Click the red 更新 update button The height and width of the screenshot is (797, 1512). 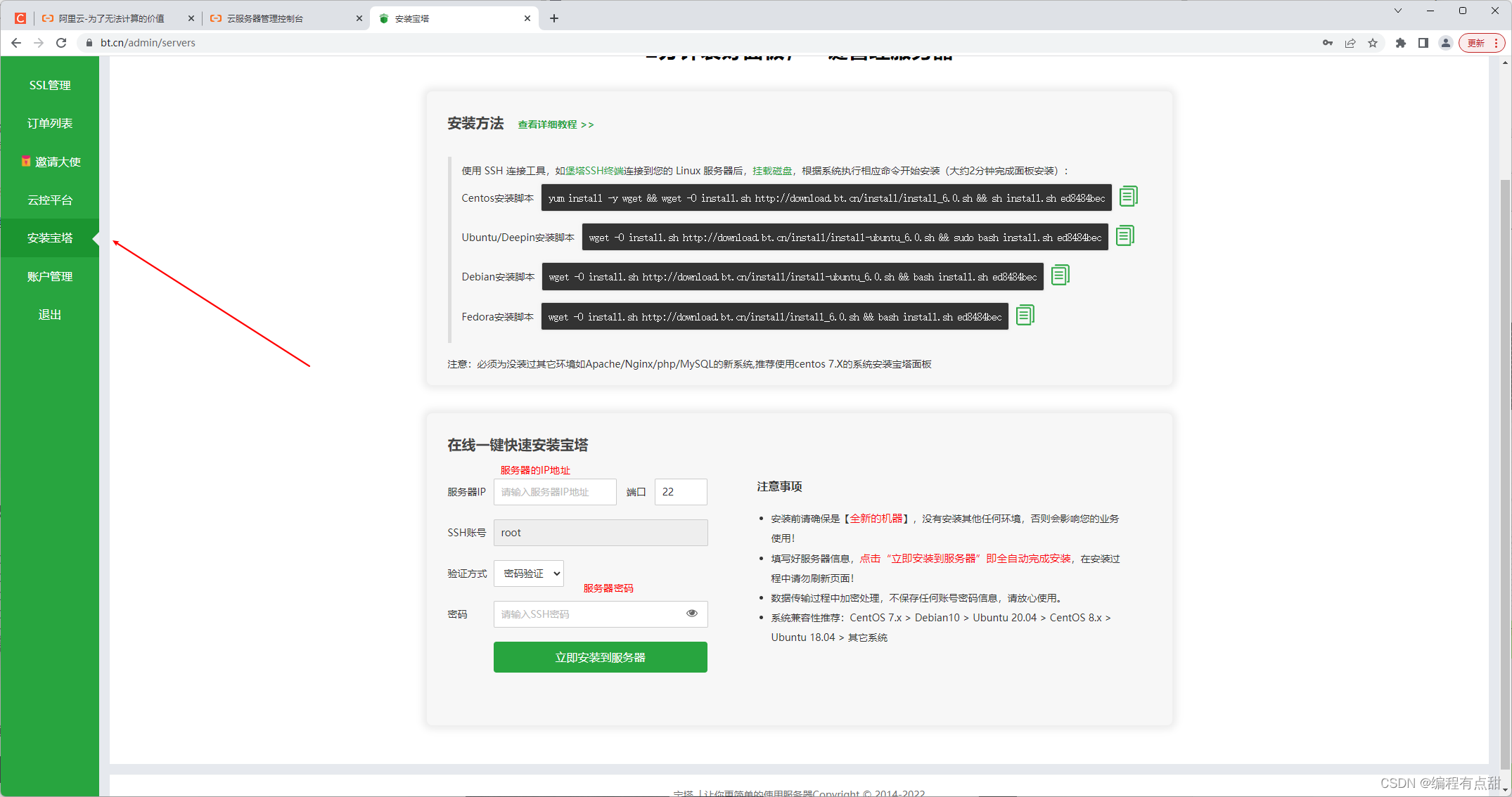1482,43
